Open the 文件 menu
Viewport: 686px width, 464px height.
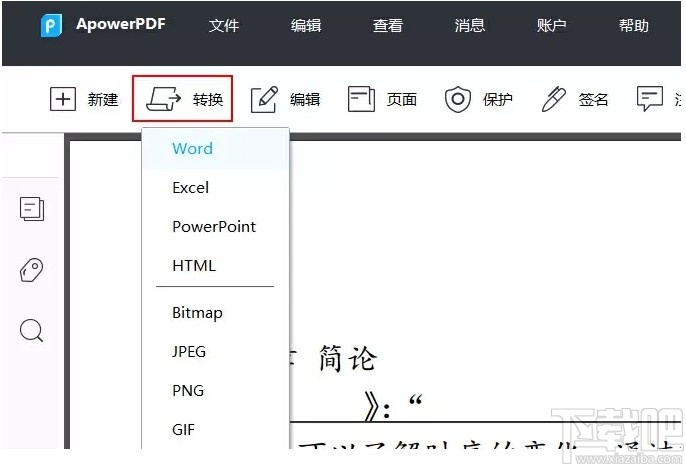click(x=224, y=25)
